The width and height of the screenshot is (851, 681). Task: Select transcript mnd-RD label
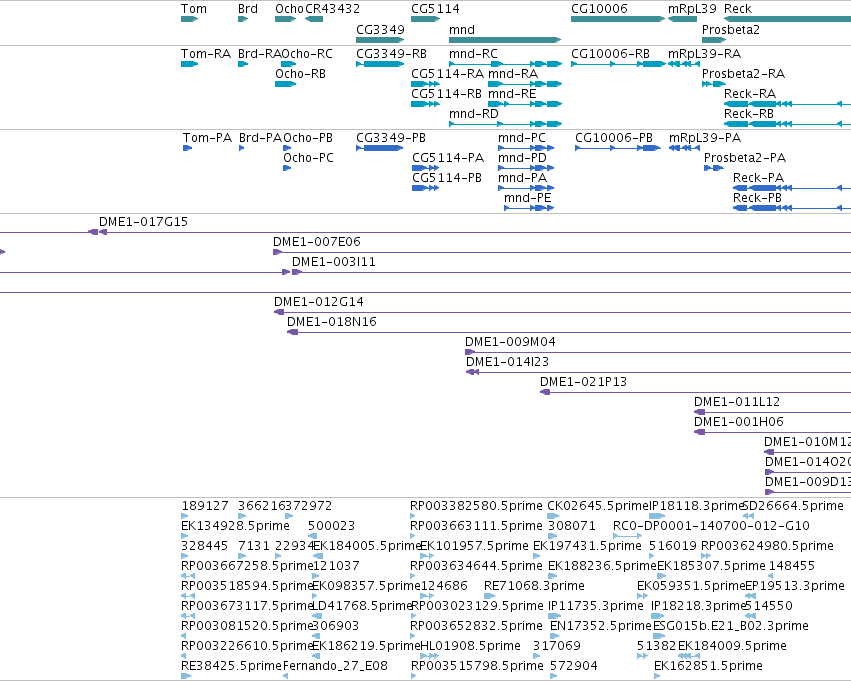coord(473,114)
